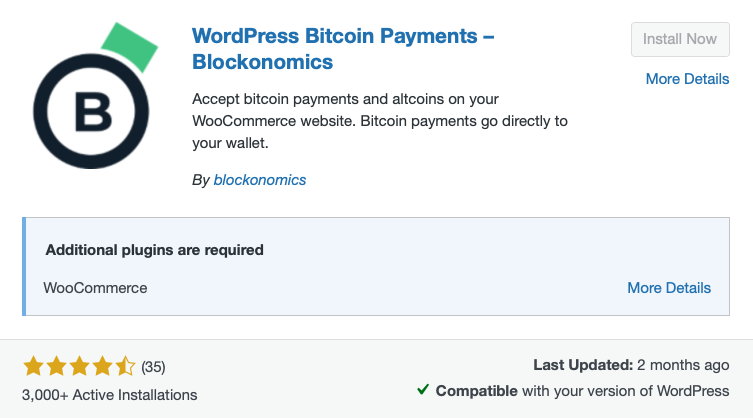Click the Compatible with your version text

click(582, 390)
